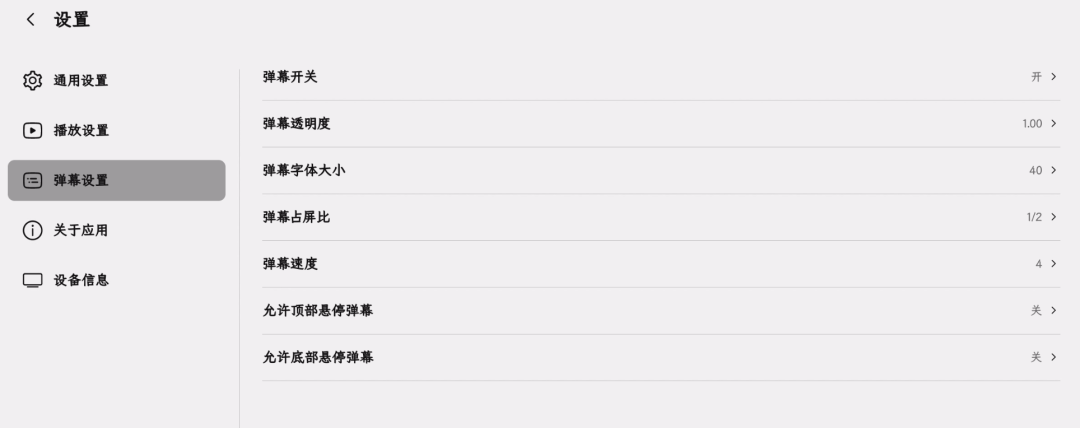The image size is (1080, 428).
Task: Open 弹幕速度 value 4 selector
Action: (x=1045, y=264)
